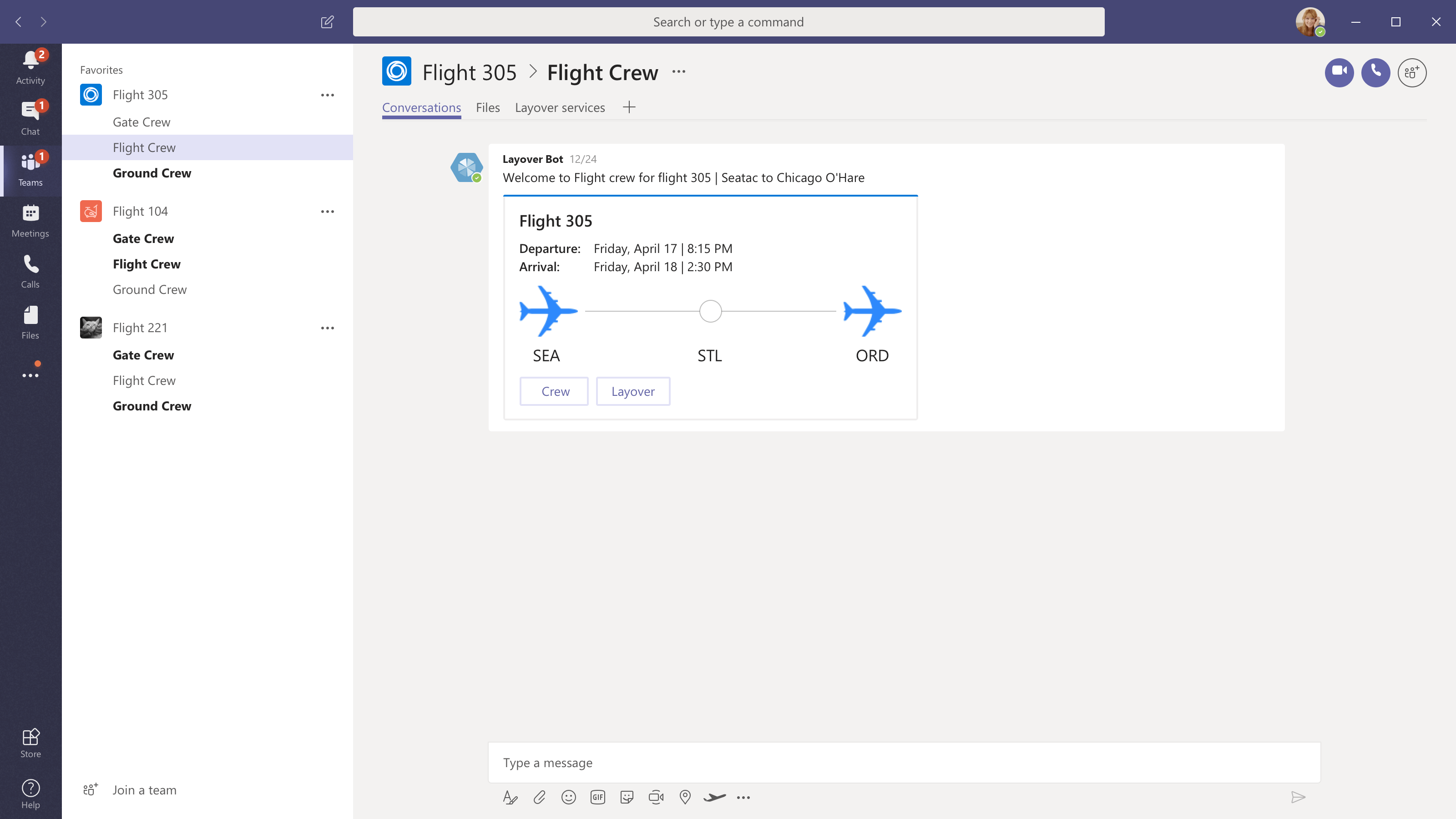
Task: Send the message with arrow icon
Action: tap(1298, 797)
